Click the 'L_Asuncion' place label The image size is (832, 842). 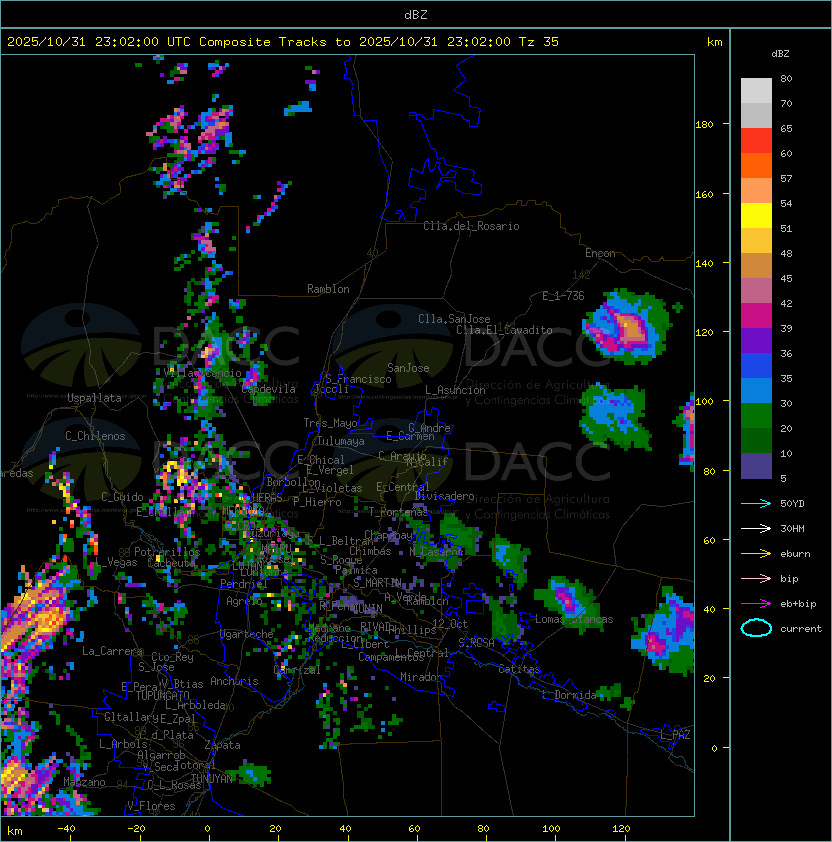[455, 390]
